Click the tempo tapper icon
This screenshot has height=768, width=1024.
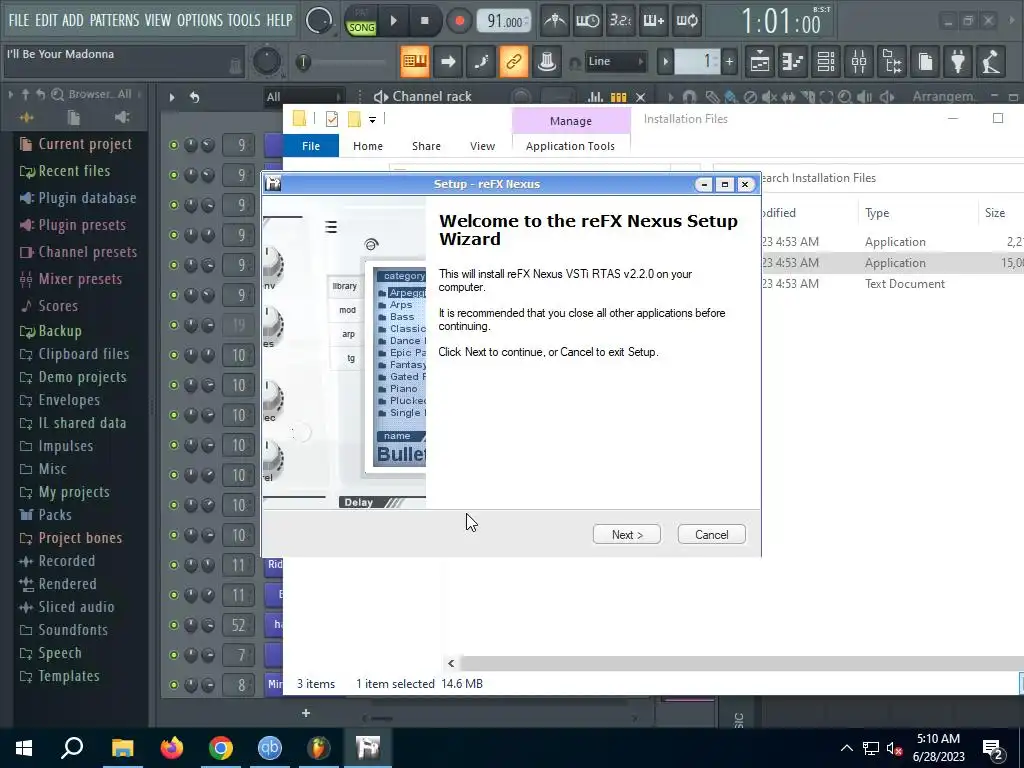[x=991, y=62]
